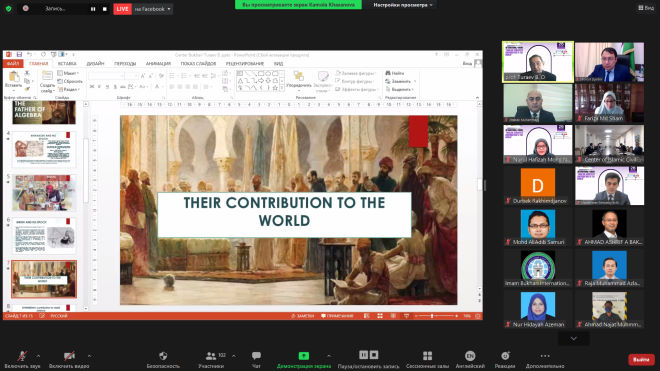This screenshot has height=371, width=660.
Task: Switch gallery layout via Вид button
Action: point(646,8)
